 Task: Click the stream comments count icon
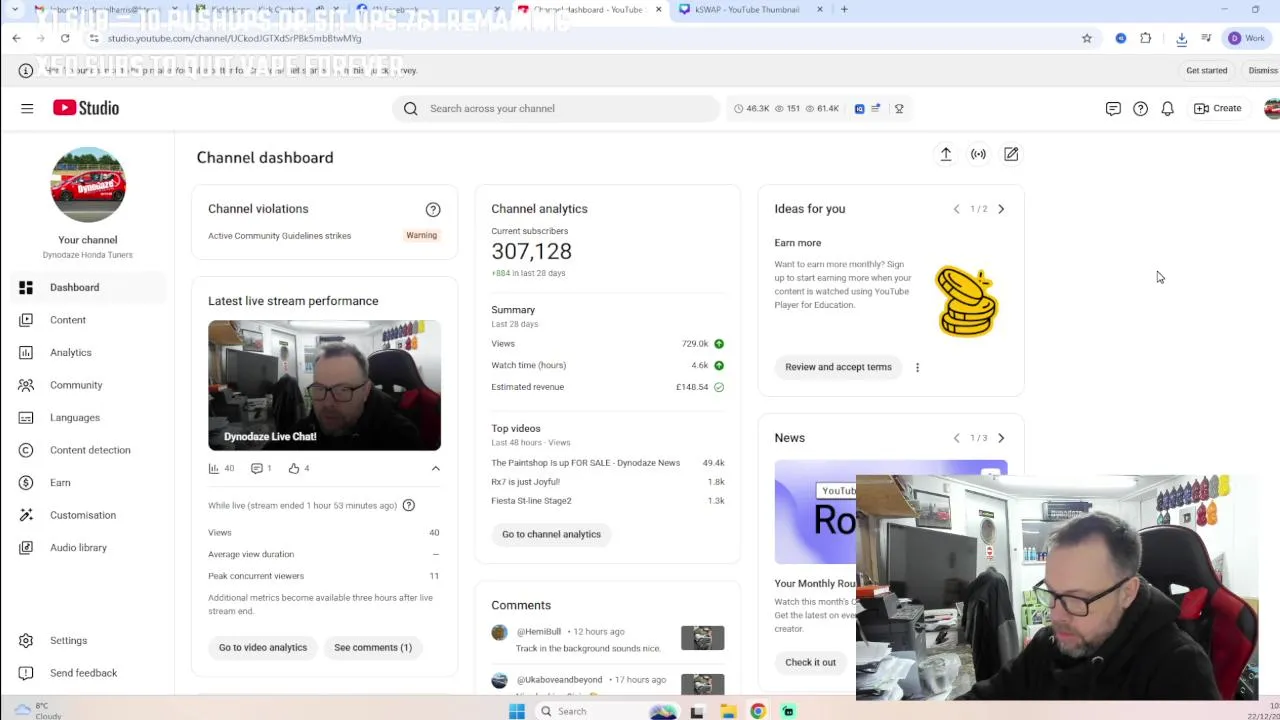click(256, 468)
